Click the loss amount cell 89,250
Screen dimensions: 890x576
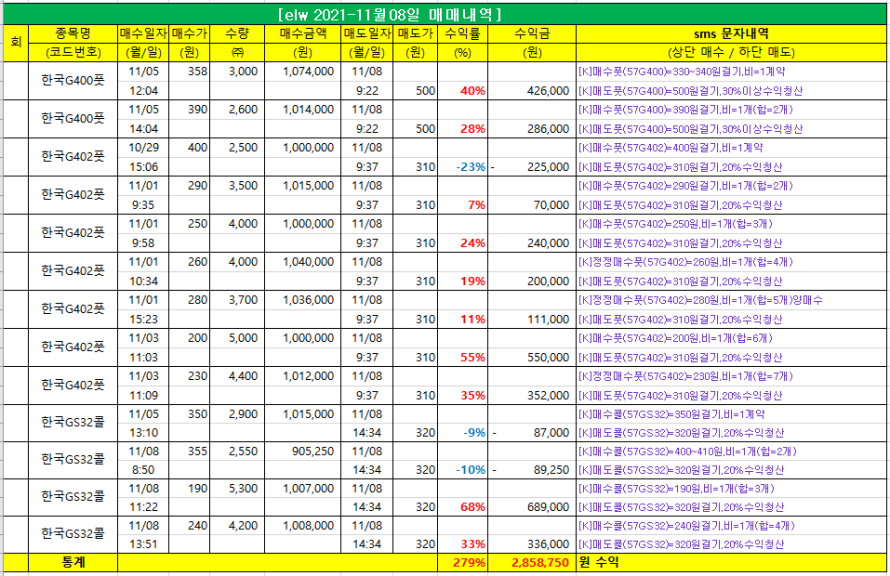point(532,470)
